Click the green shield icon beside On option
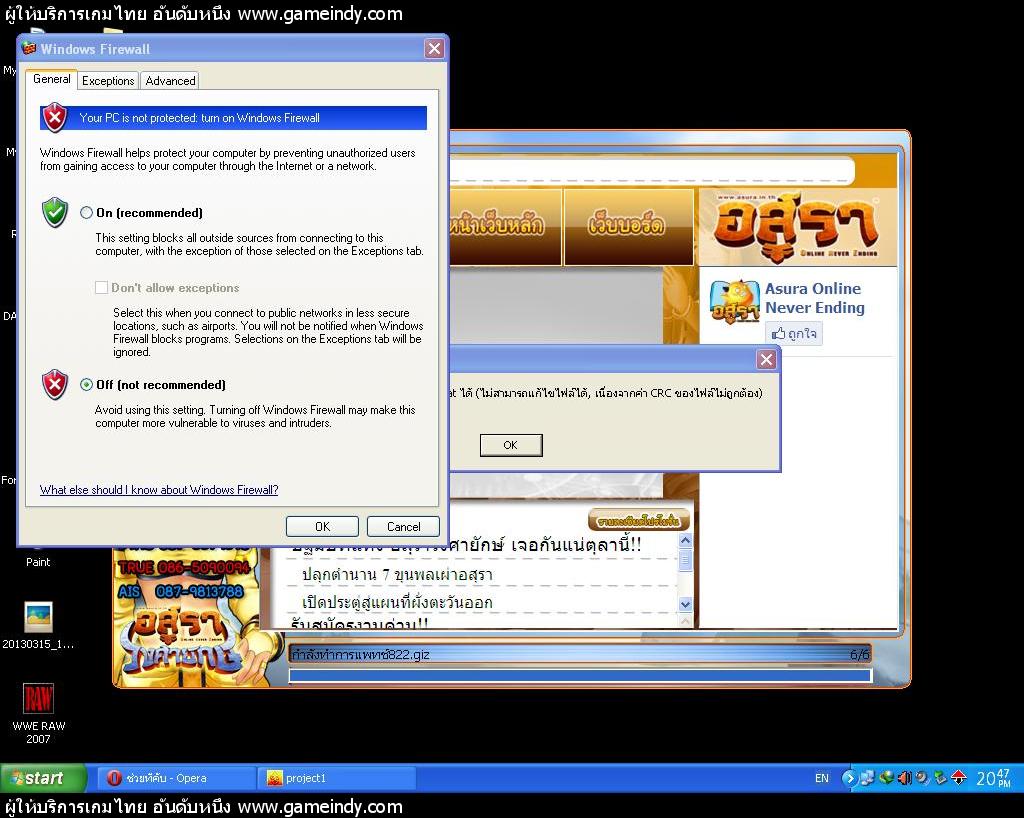Viewport: 1024px width, 818px height. pos(55,212)
